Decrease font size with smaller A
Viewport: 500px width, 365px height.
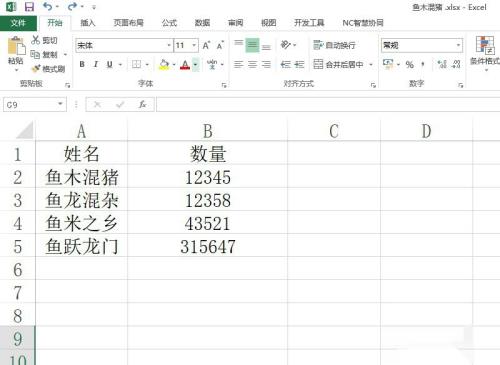(x=220, y=45)
